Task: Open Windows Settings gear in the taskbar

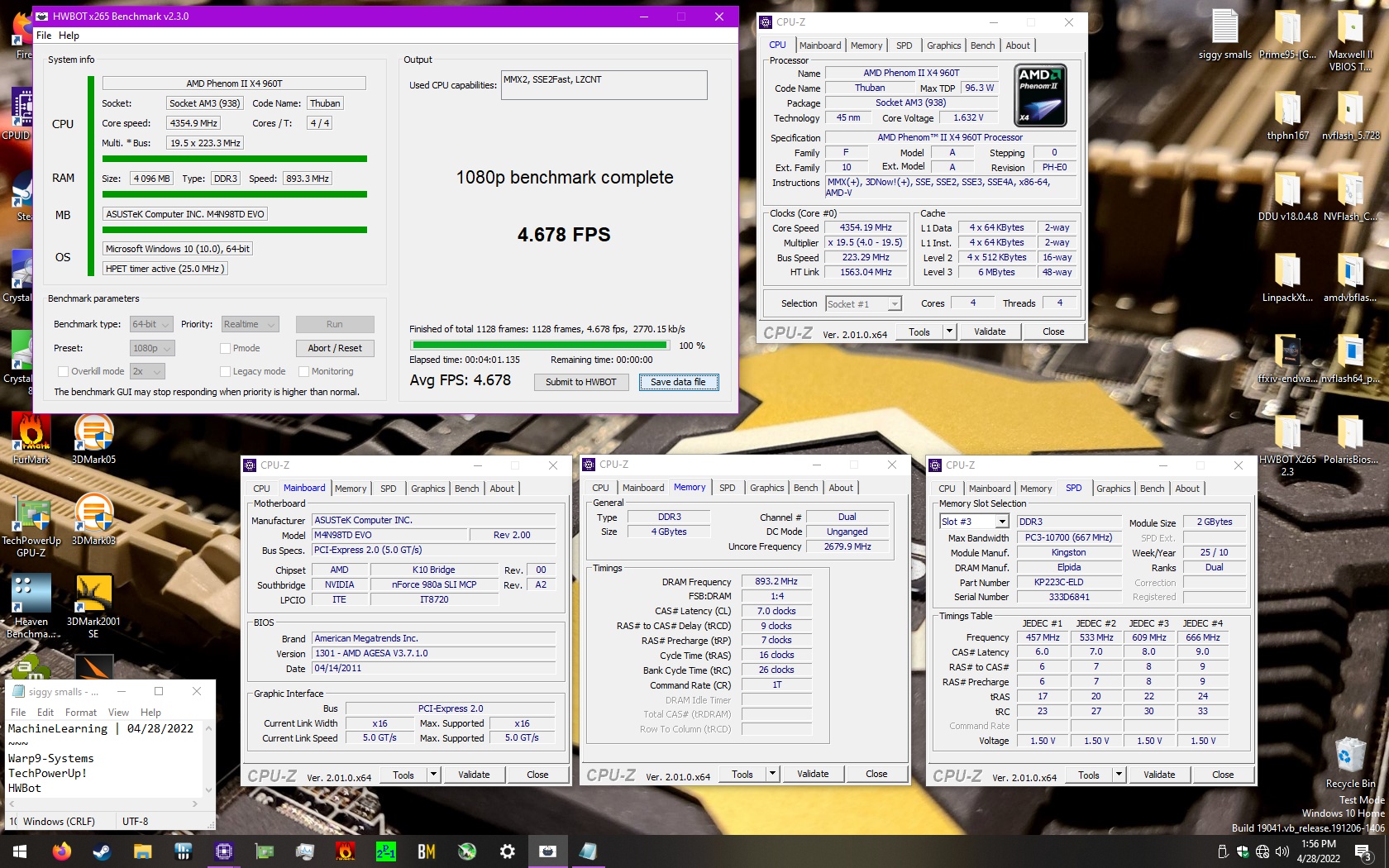Action: [508, 851]
